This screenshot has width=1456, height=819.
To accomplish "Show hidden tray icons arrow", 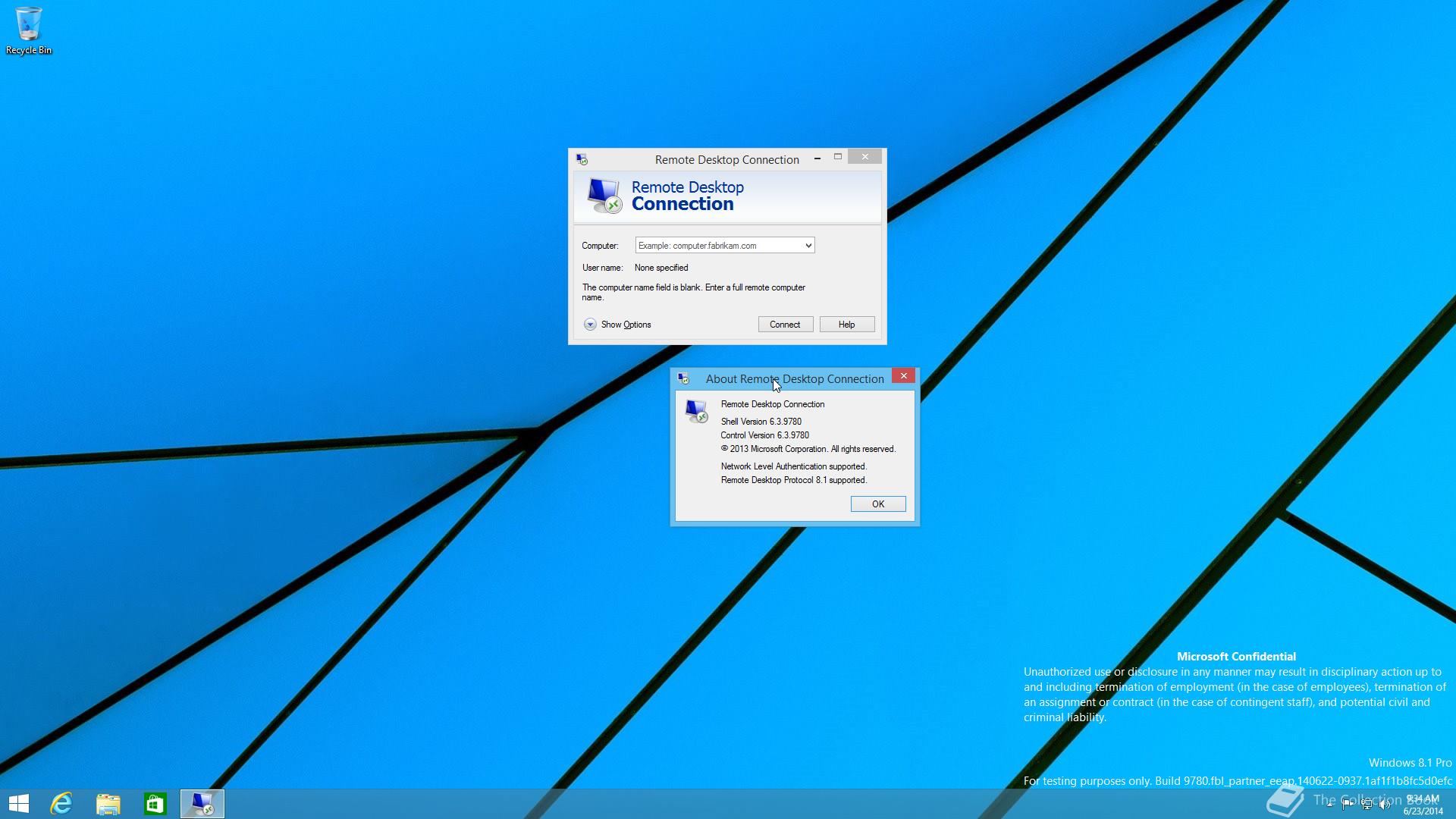I will (1329, 805).
